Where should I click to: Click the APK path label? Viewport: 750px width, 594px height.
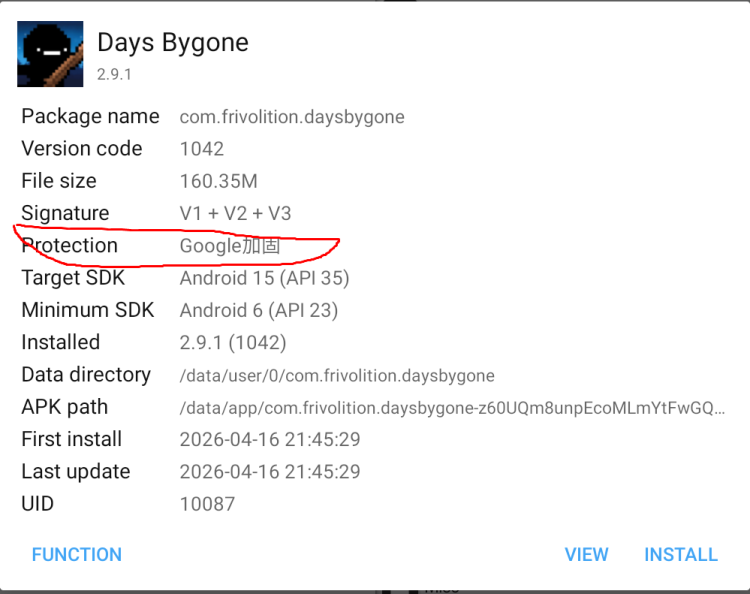click(x=65, y=407)
